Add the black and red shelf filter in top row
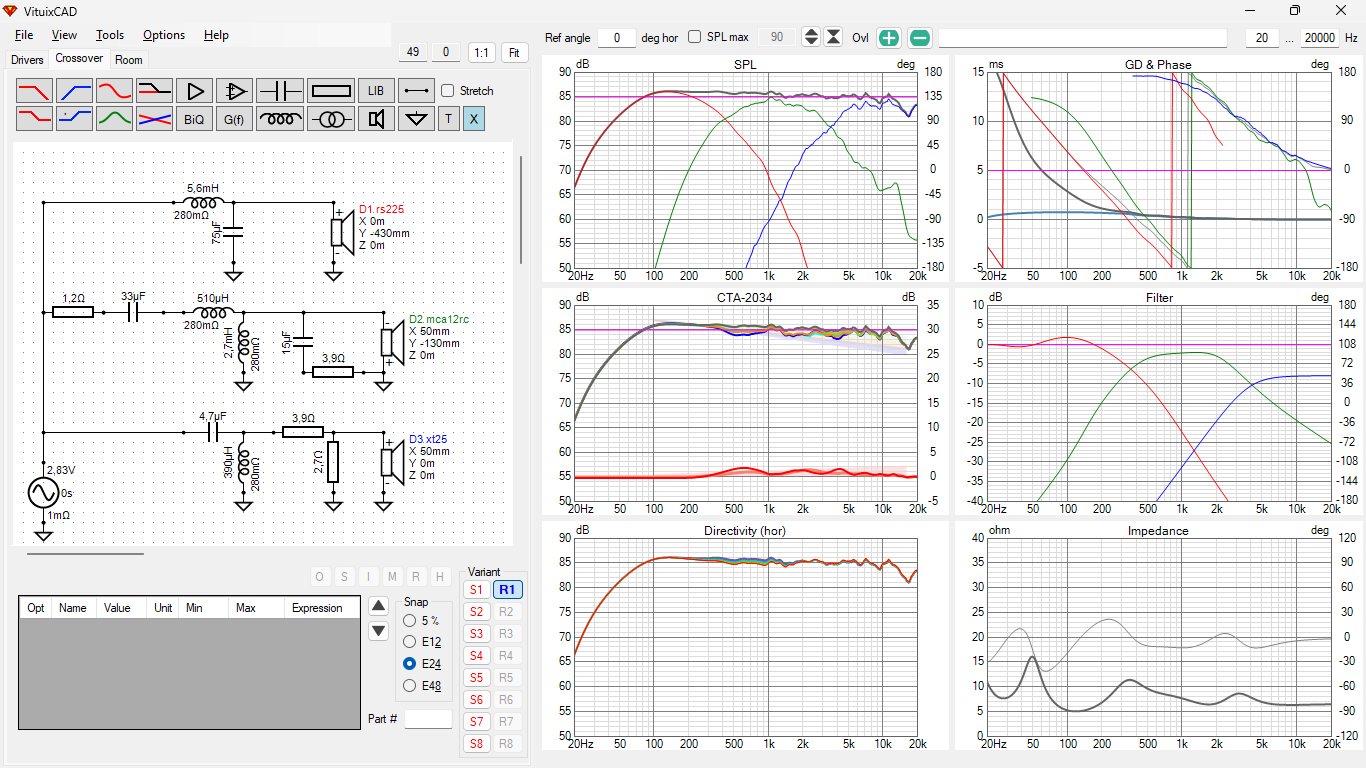 pyautogui.click(x=154, y=91)
